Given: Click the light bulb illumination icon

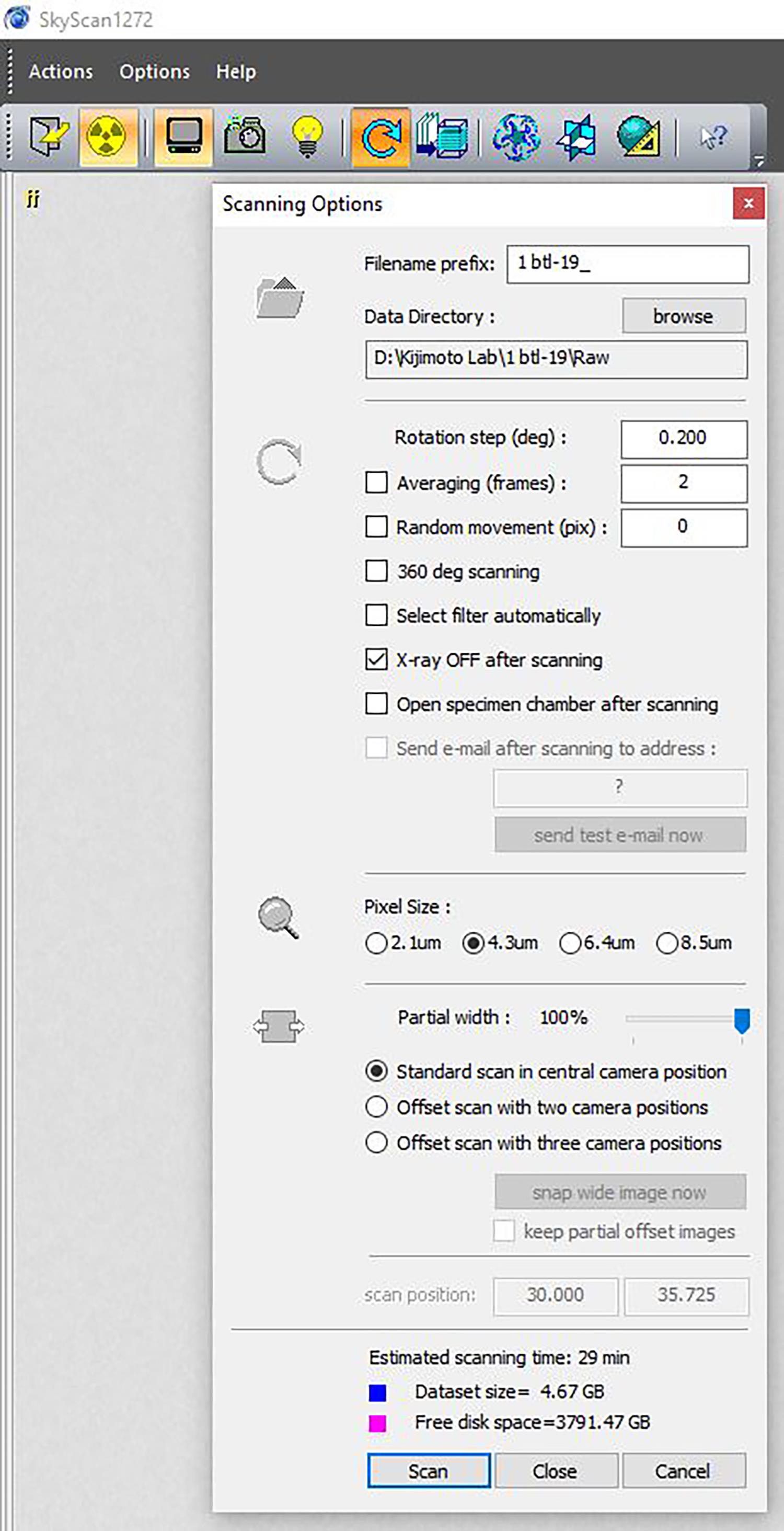Looking at the screenshot, I should click(x=307, y=136).
